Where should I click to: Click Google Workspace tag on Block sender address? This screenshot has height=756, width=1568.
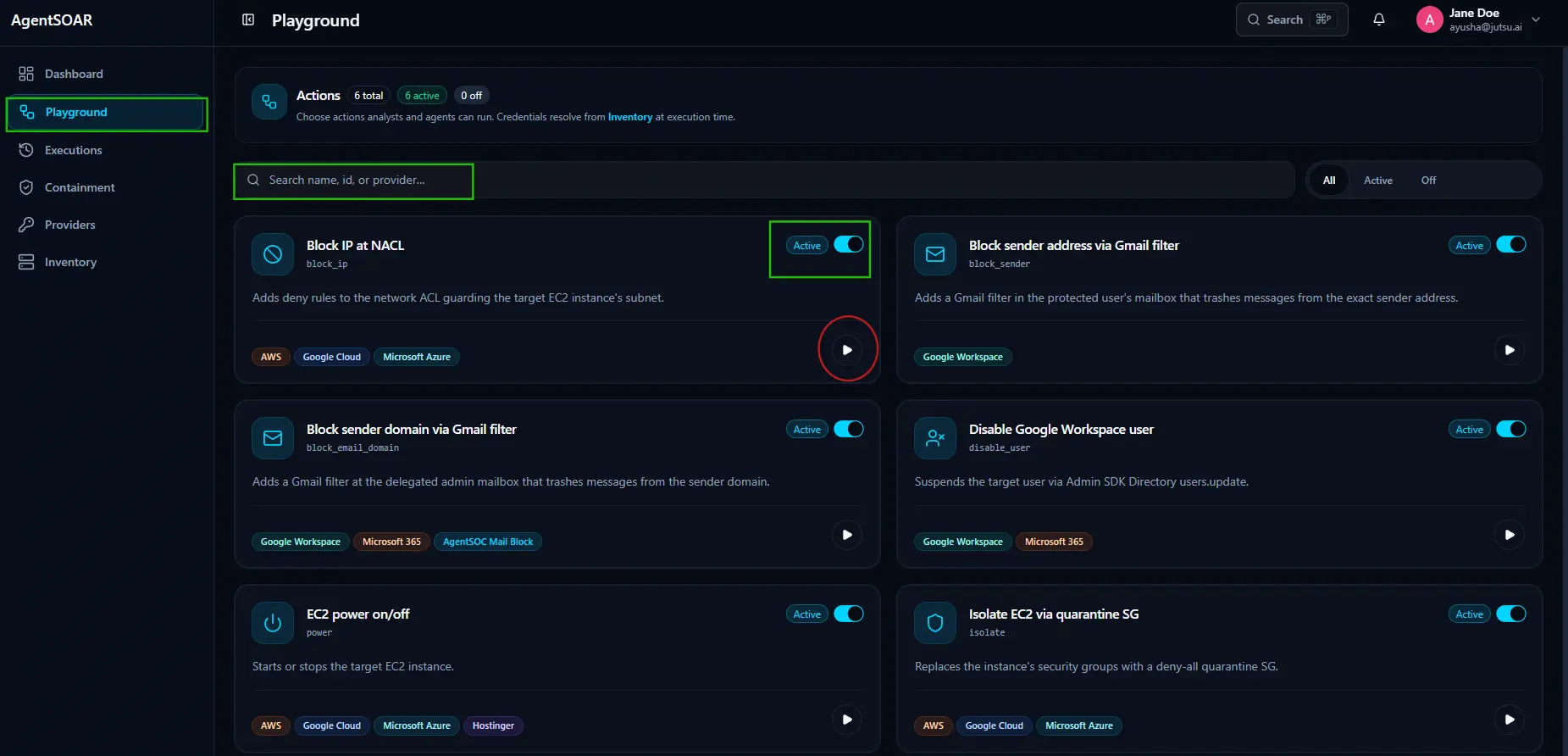click(963, 357)
